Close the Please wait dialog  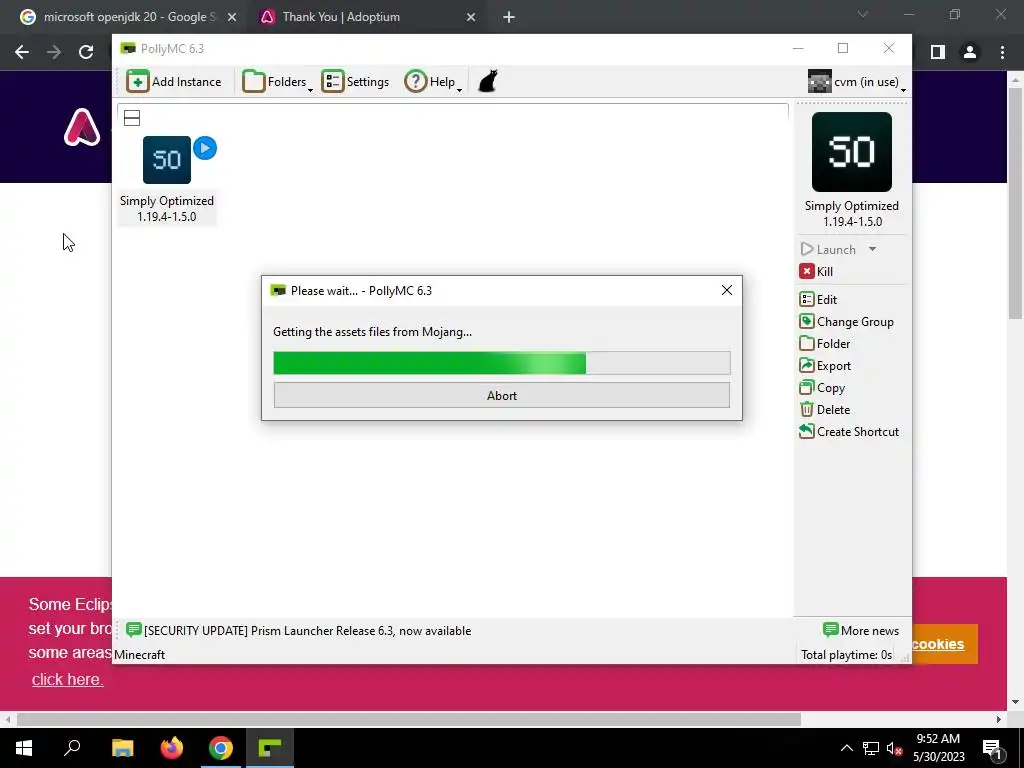(x=727, y=290)
